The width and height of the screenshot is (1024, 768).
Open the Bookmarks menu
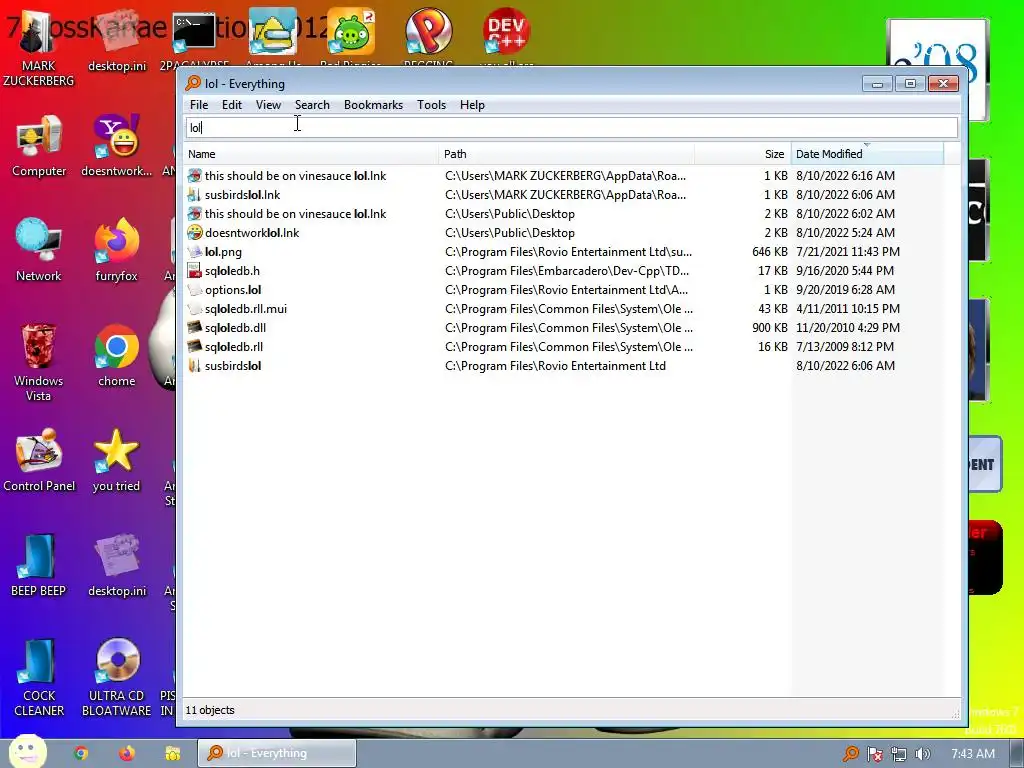[373, 105]
